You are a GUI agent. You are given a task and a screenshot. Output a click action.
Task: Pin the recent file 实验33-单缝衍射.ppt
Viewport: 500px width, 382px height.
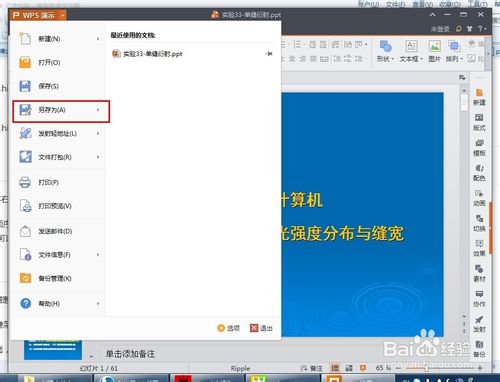[x=269, y=53]
